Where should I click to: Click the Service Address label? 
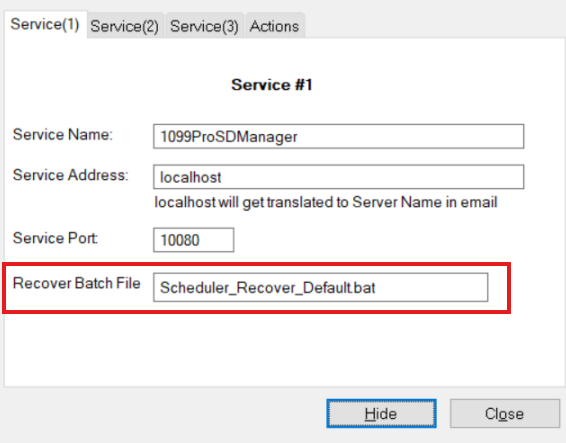[71, 175]
